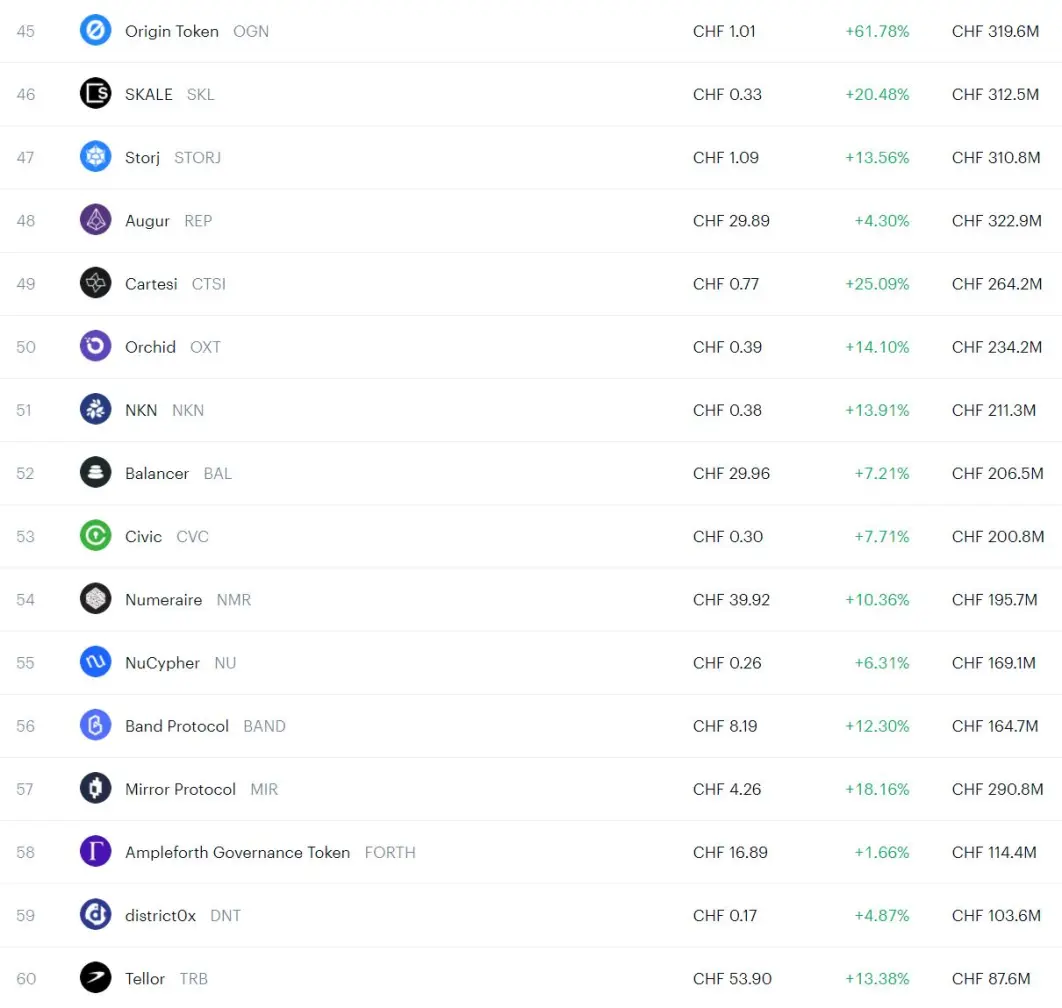Select the SKALE logo icon
Viewport: 1062px width, 1008px height.
coord(95,93)
